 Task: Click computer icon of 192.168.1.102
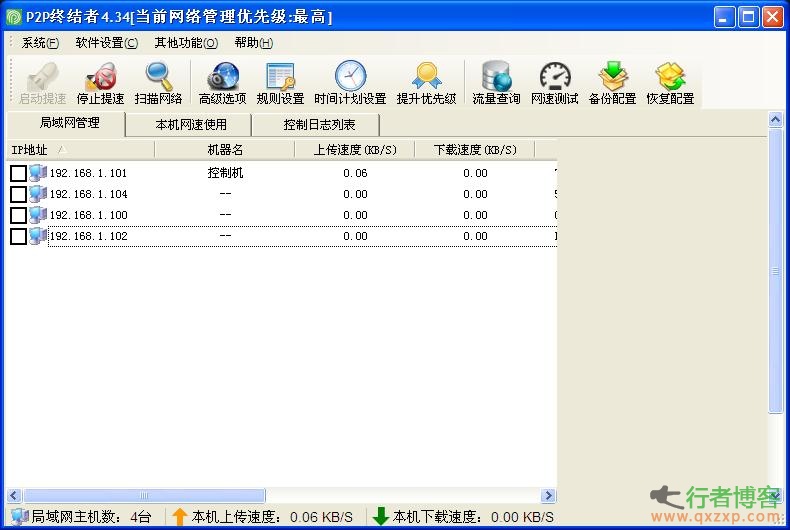[38, 236]
